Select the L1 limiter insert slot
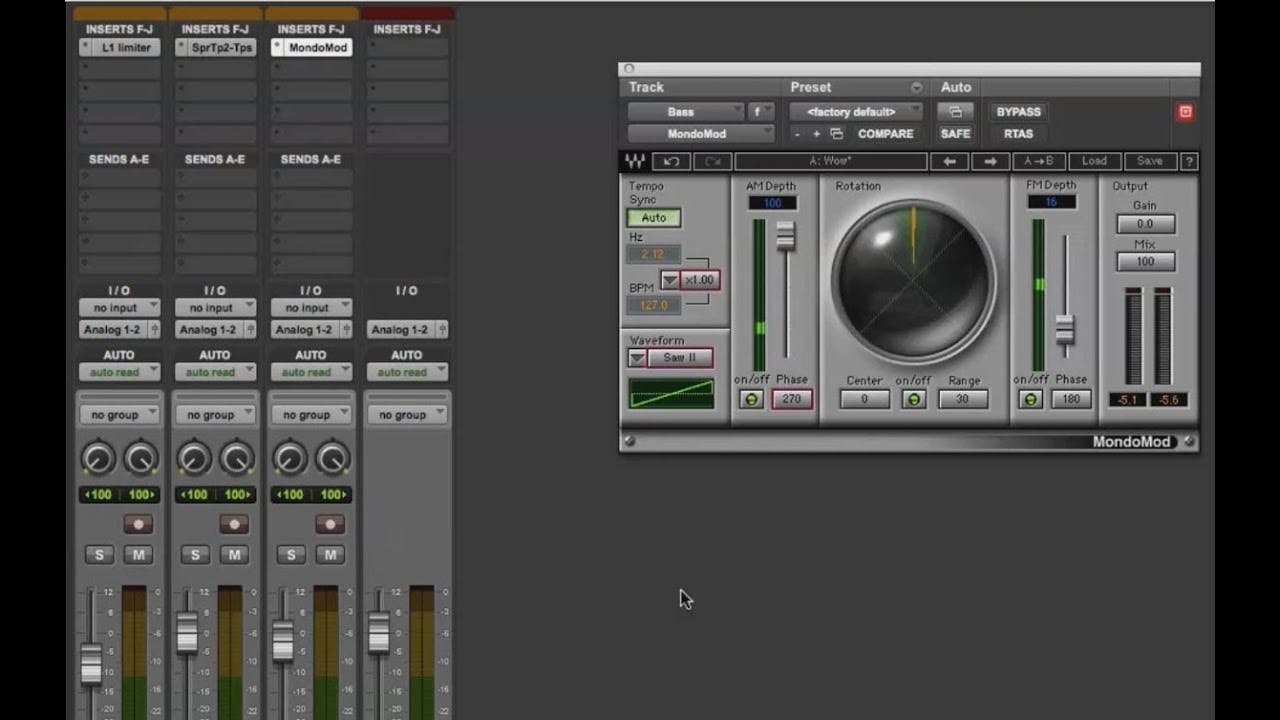Viewport: 1280px width, 720px height. coord(120,47)
